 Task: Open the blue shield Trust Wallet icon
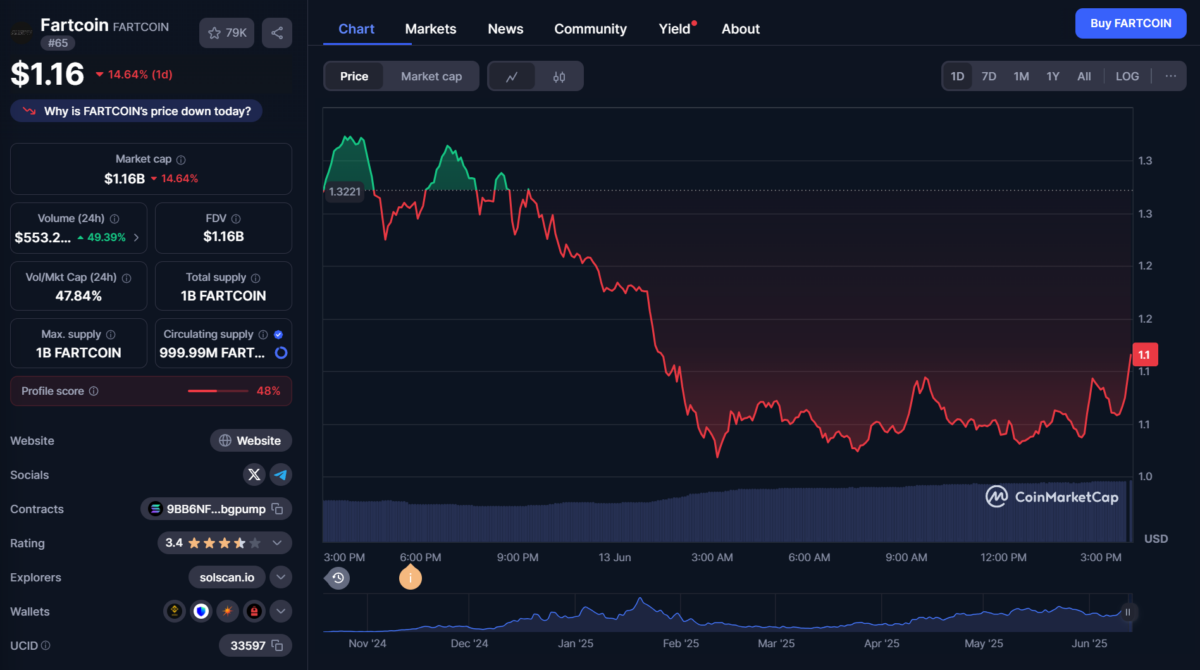click(202, 611)
